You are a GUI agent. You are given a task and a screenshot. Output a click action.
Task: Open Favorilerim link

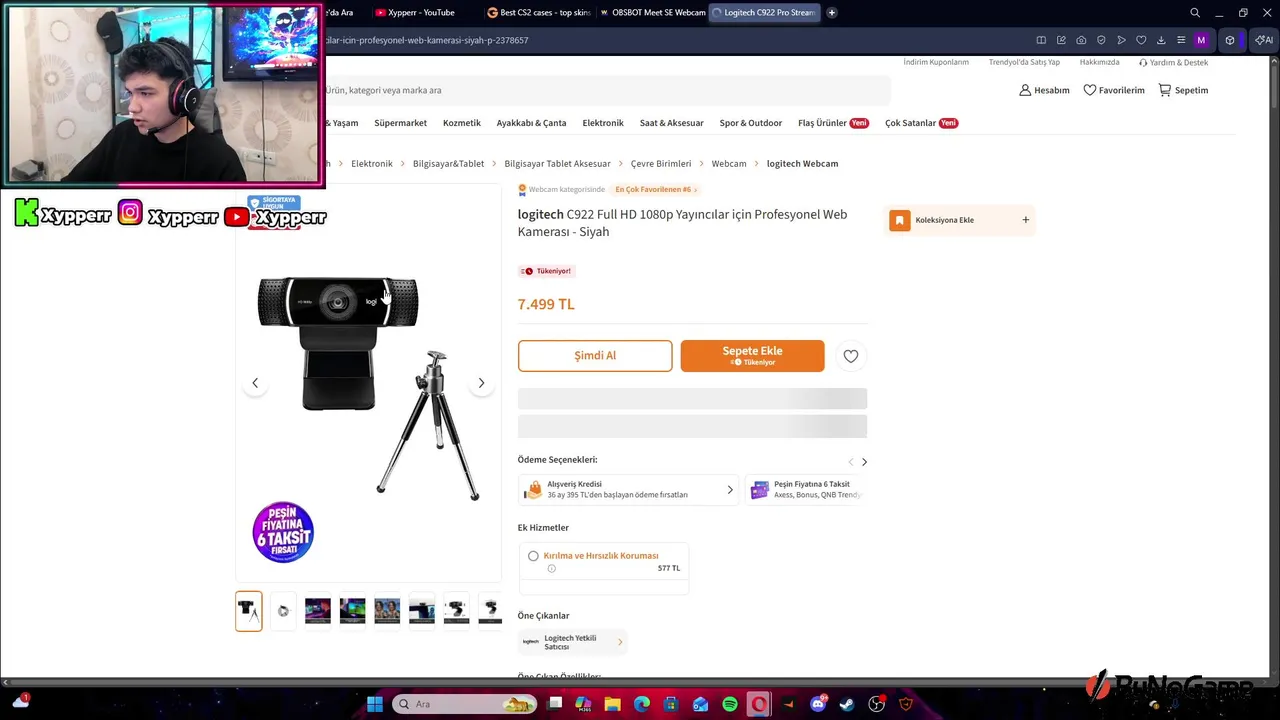tap(1114, 90)
